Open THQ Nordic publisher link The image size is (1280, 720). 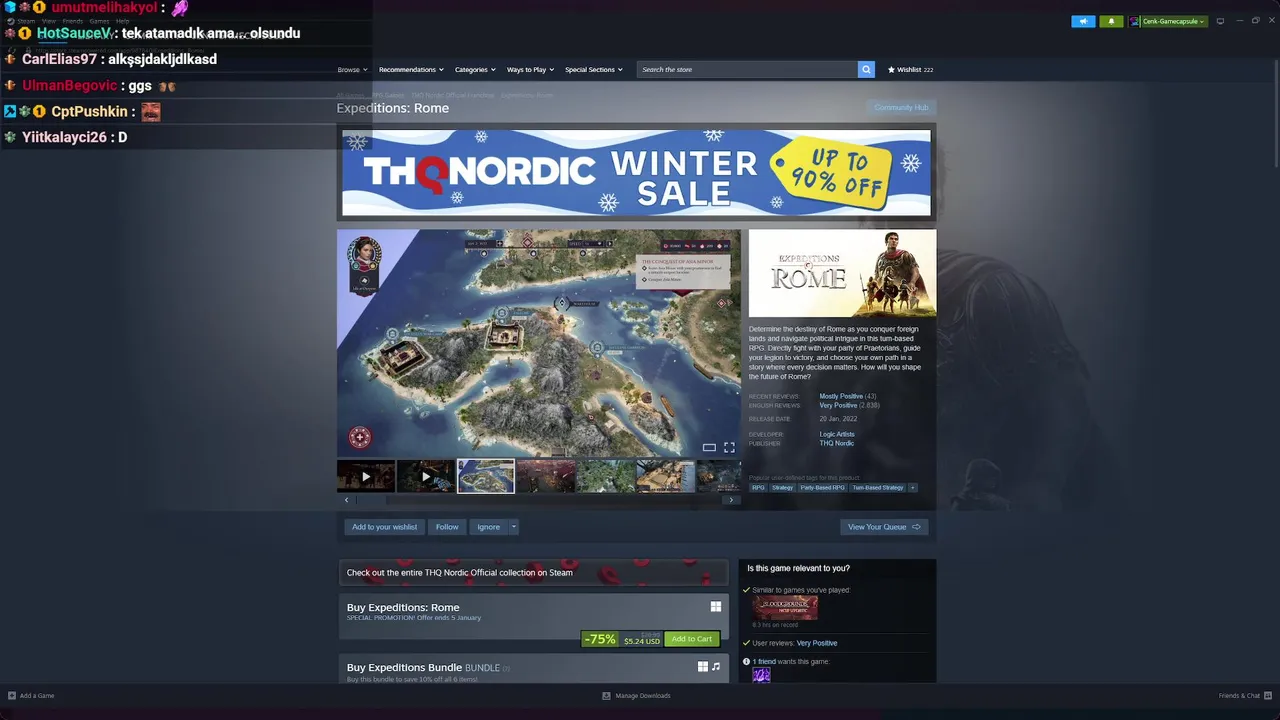pyautogui.click(x=837, y=443)
